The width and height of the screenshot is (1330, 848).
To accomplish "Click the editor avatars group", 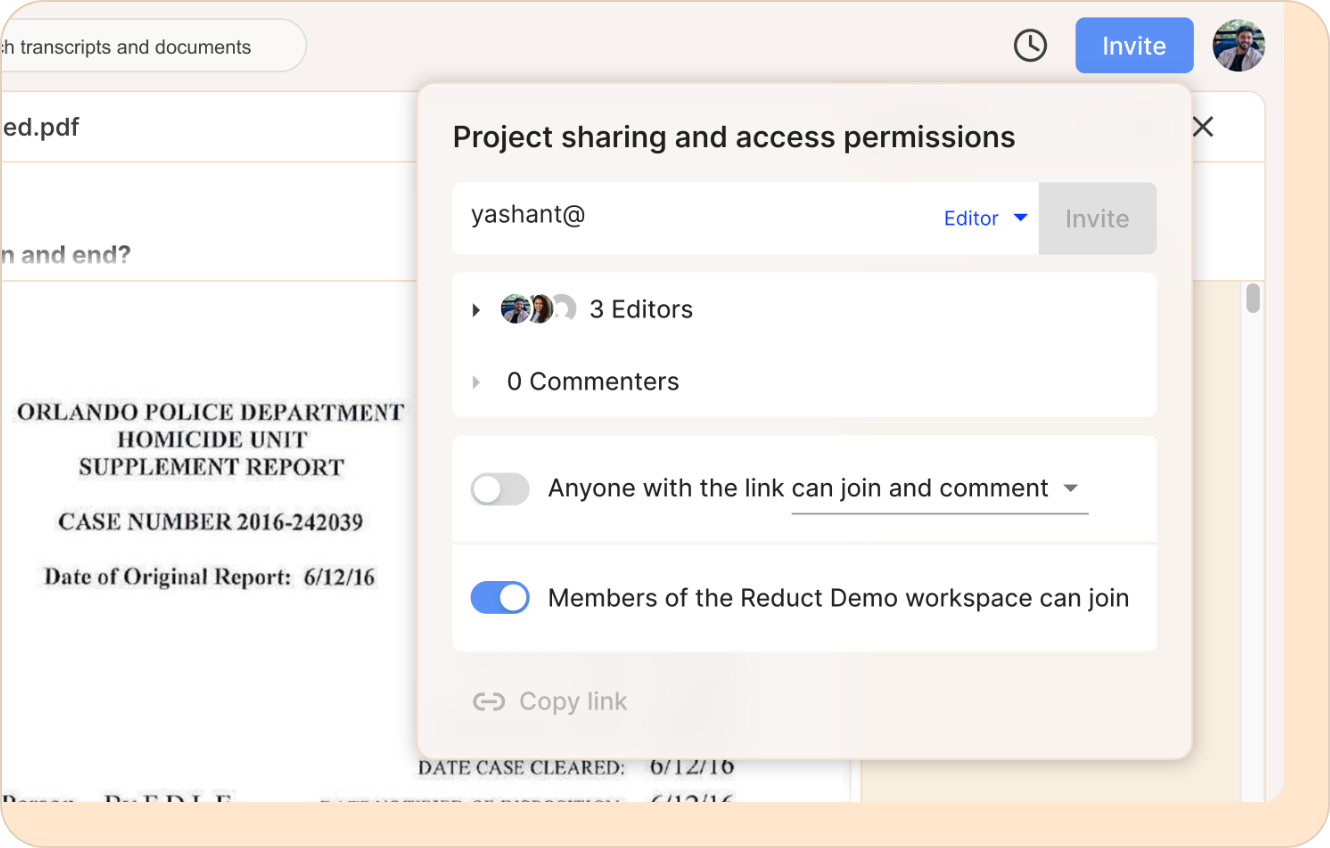I will 538,309.
